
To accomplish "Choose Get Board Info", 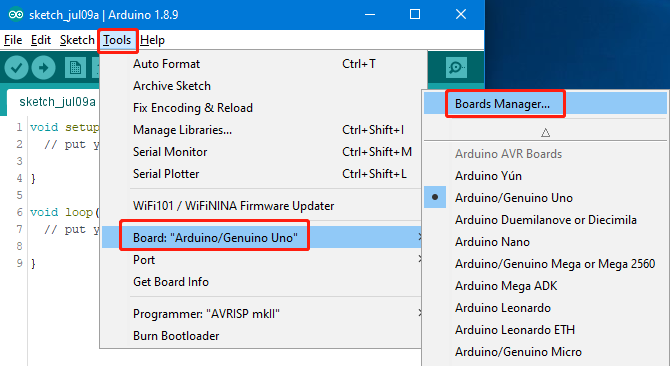I will 262,282.
